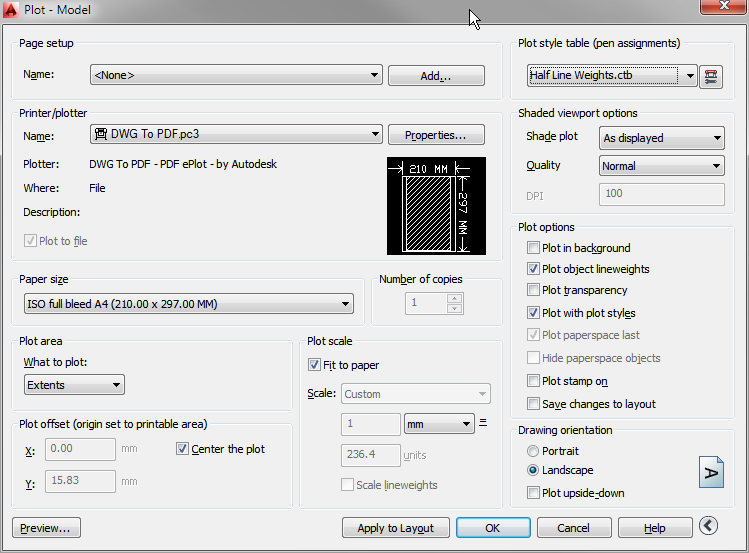
Task: Click Scale lineweights checkbox
Action: point(347,485)
